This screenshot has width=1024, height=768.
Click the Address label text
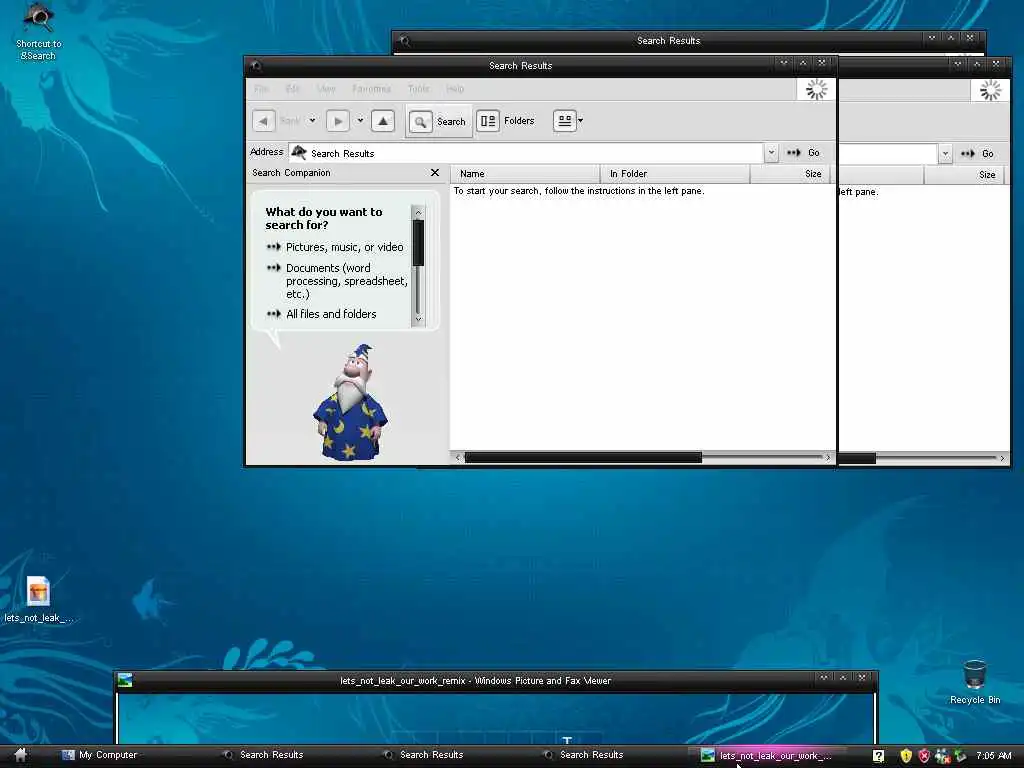point(266,152)
